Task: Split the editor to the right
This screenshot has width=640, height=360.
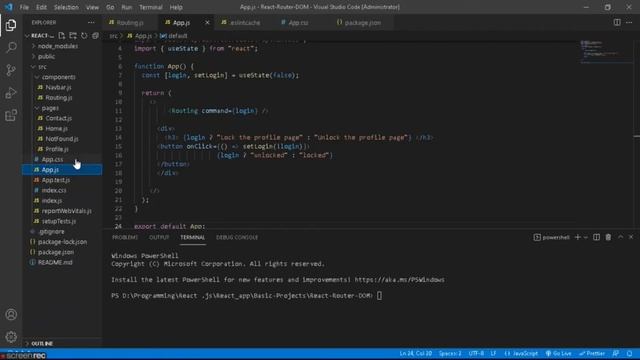Action: [x=617, y=22]
